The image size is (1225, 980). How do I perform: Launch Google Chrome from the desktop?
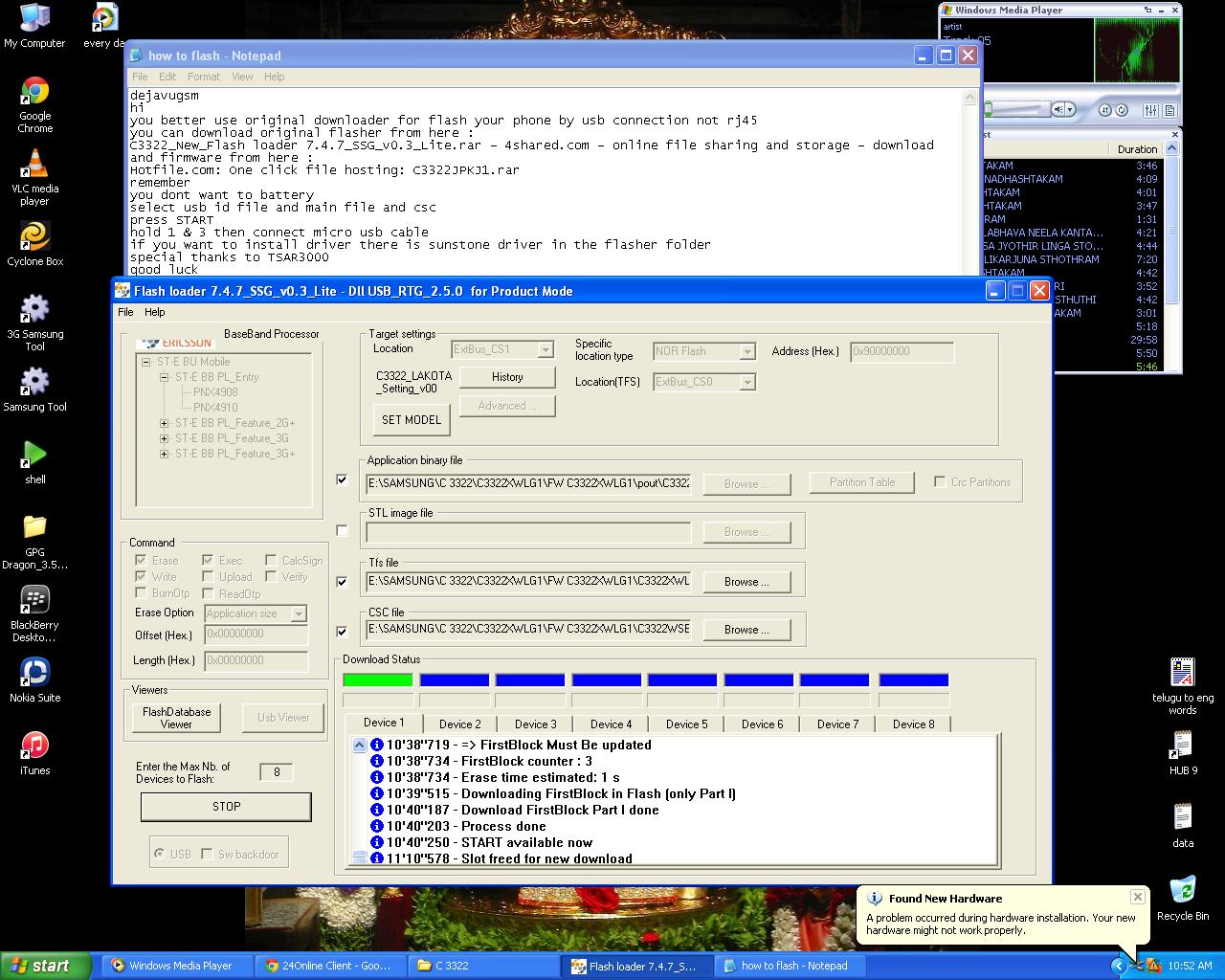[35, 105]
